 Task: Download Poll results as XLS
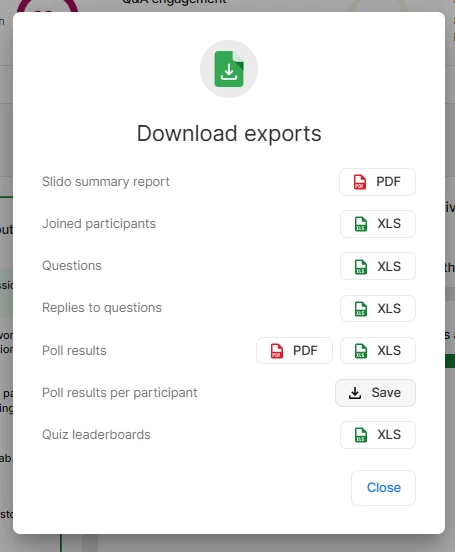pos(378,351)
